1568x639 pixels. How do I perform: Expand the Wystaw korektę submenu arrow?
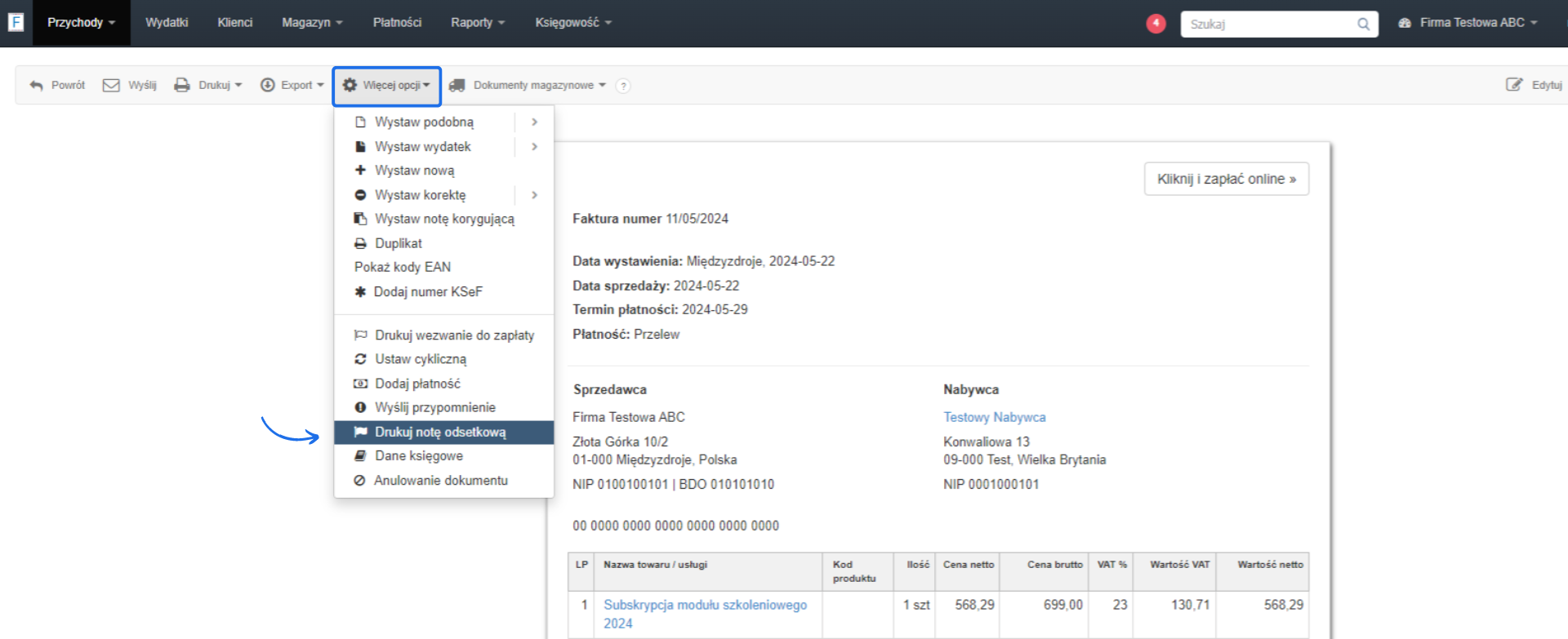534,195
